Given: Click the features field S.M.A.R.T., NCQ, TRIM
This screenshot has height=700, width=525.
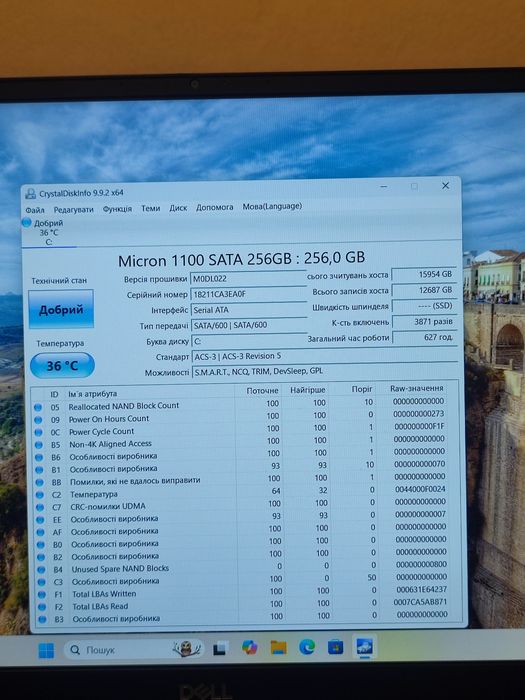Looking at the screenshot, I should coord(325,371).
